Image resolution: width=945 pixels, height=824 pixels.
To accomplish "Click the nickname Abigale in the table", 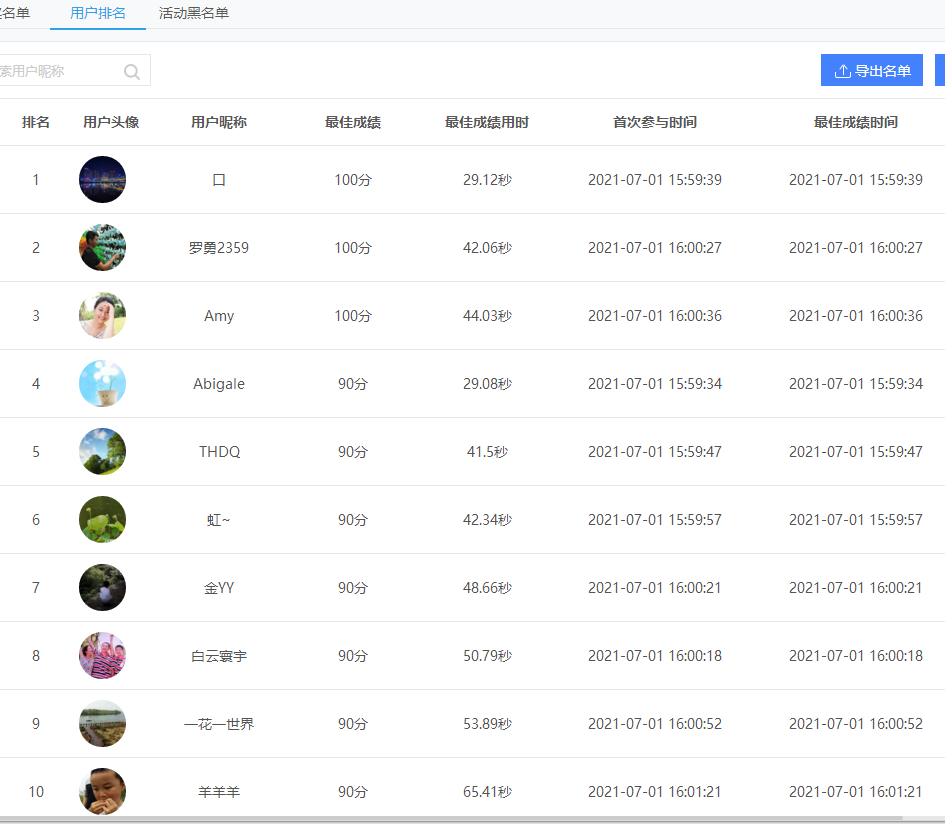I will point(219,384).
